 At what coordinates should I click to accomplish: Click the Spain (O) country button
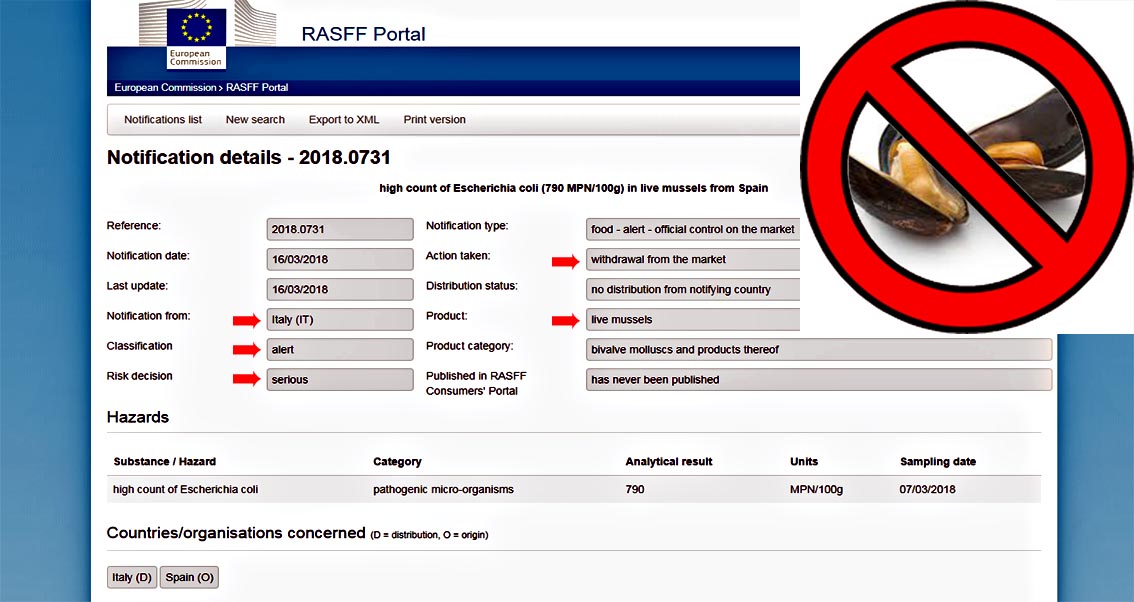click(189, 577)
